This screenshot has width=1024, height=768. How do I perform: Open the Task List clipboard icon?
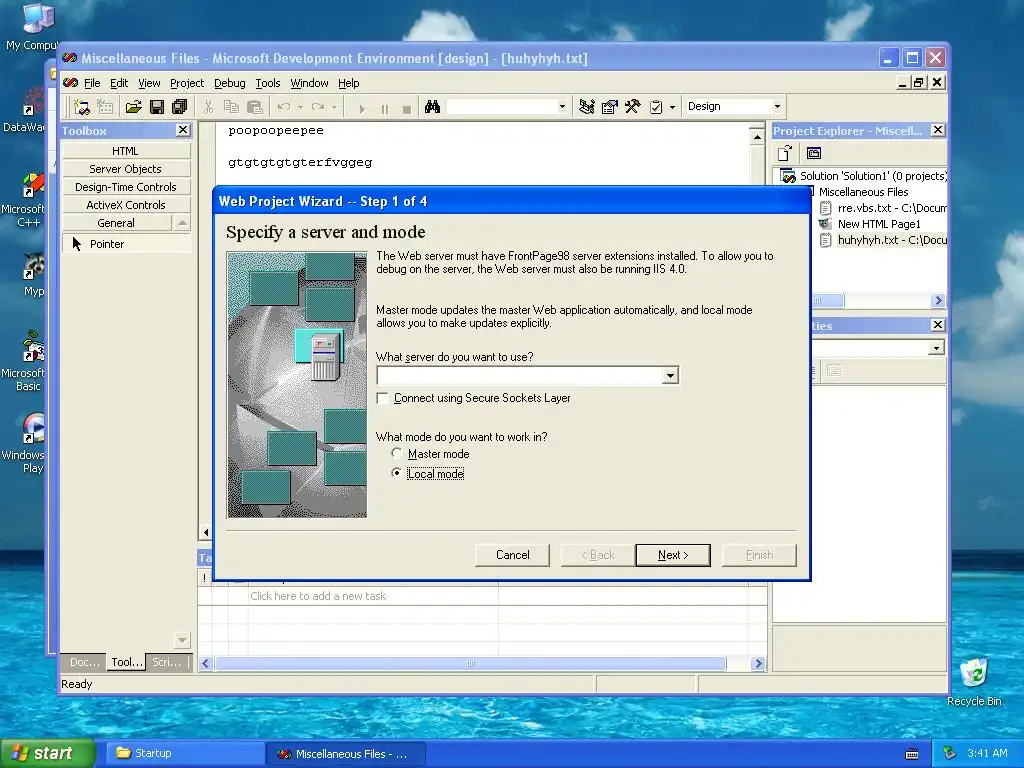(x=656, y=107)
